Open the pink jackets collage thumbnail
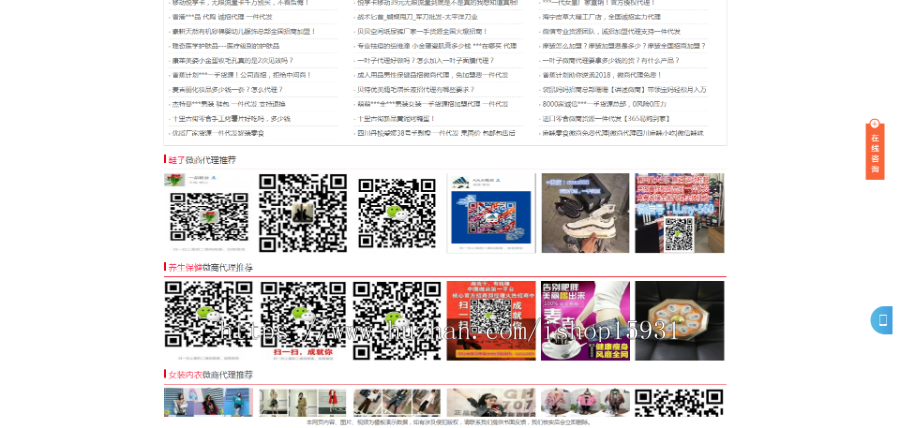The height and width of the screenshot is (428, 900). (x=585, y=402)
